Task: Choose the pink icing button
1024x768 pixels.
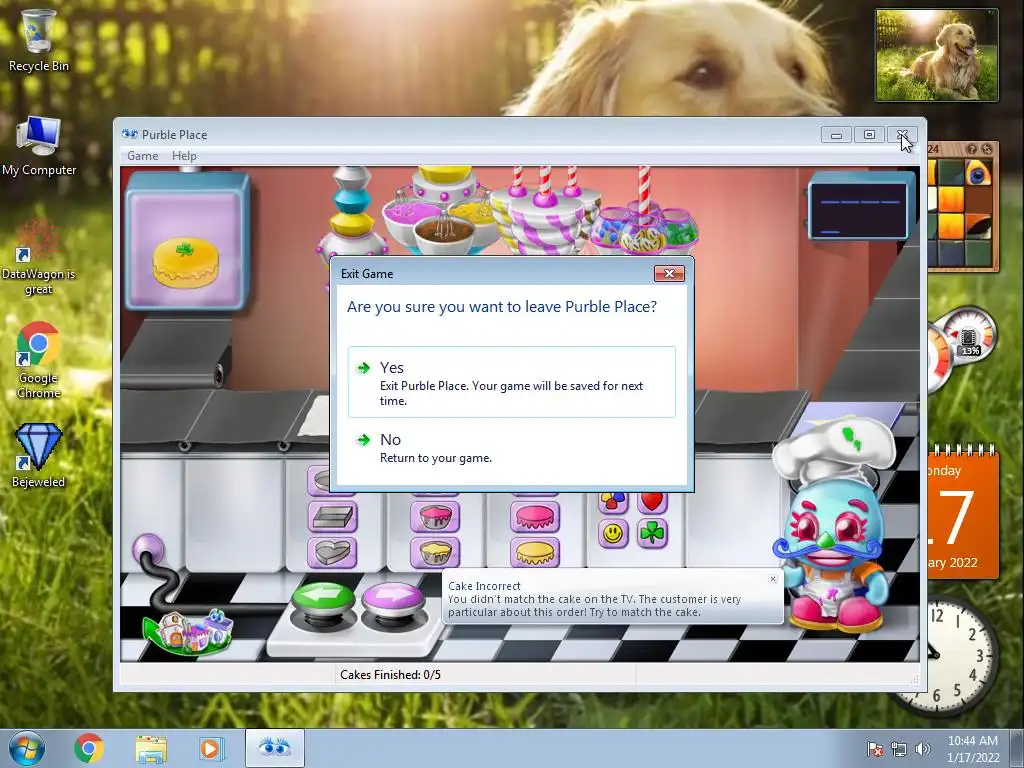Action: point(535,517)
